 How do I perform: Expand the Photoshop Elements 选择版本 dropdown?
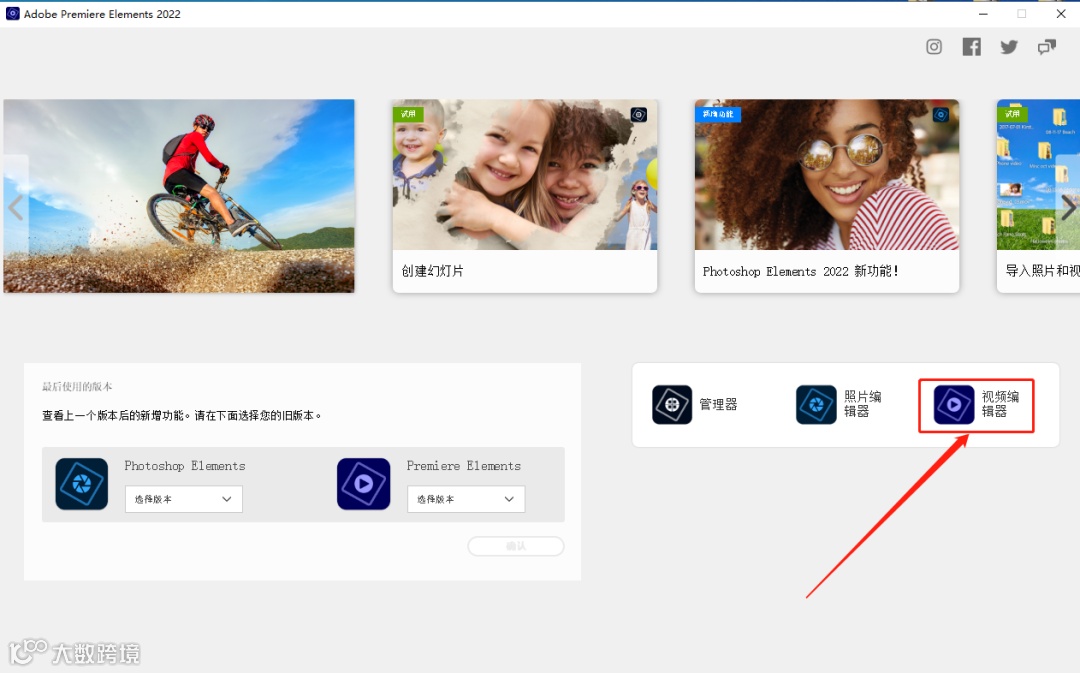183,499
